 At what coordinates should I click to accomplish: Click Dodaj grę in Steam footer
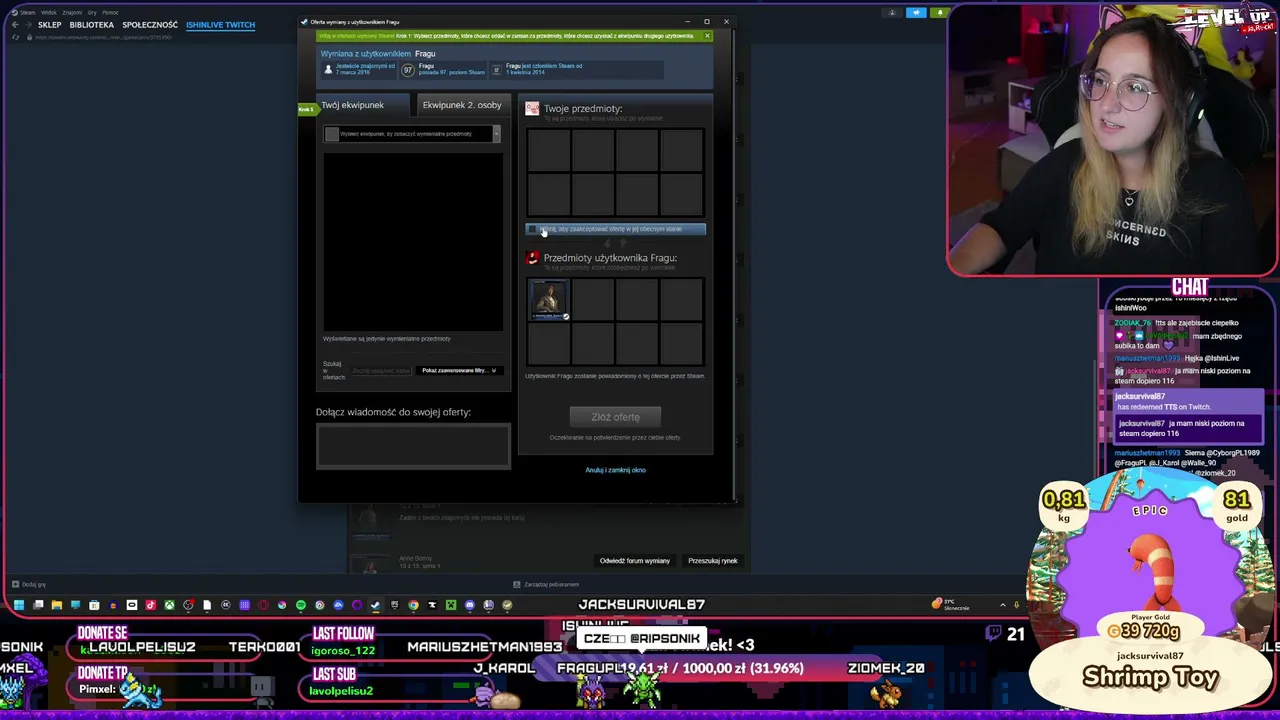29,584
